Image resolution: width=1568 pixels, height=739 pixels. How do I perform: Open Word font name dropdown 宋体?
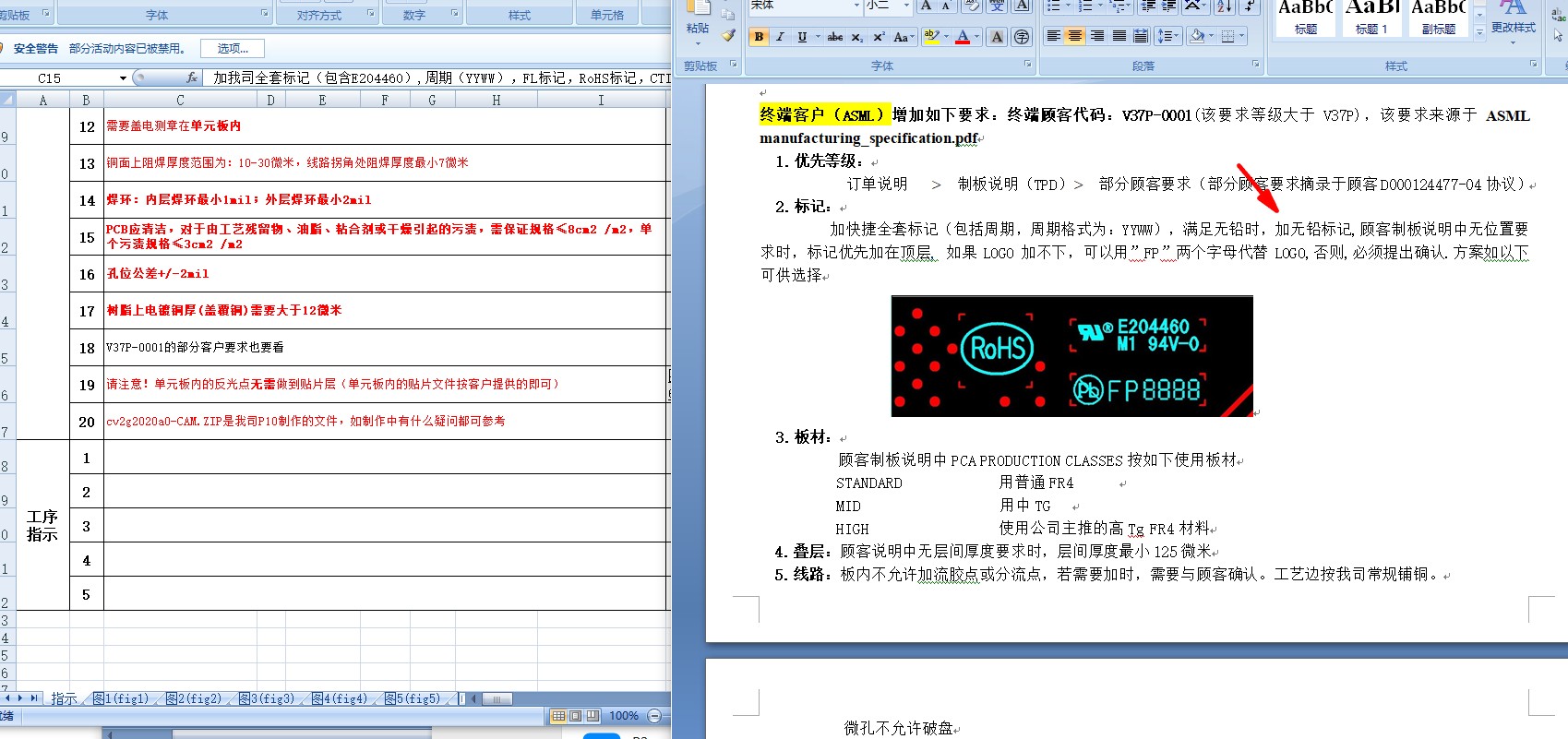click(856, 6)
